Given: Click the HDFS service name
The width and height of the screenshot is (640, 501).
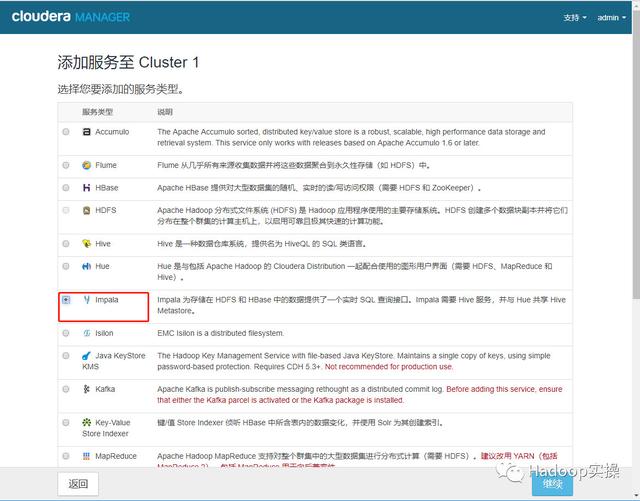Looking at the screenshot, I should [106, 210].
